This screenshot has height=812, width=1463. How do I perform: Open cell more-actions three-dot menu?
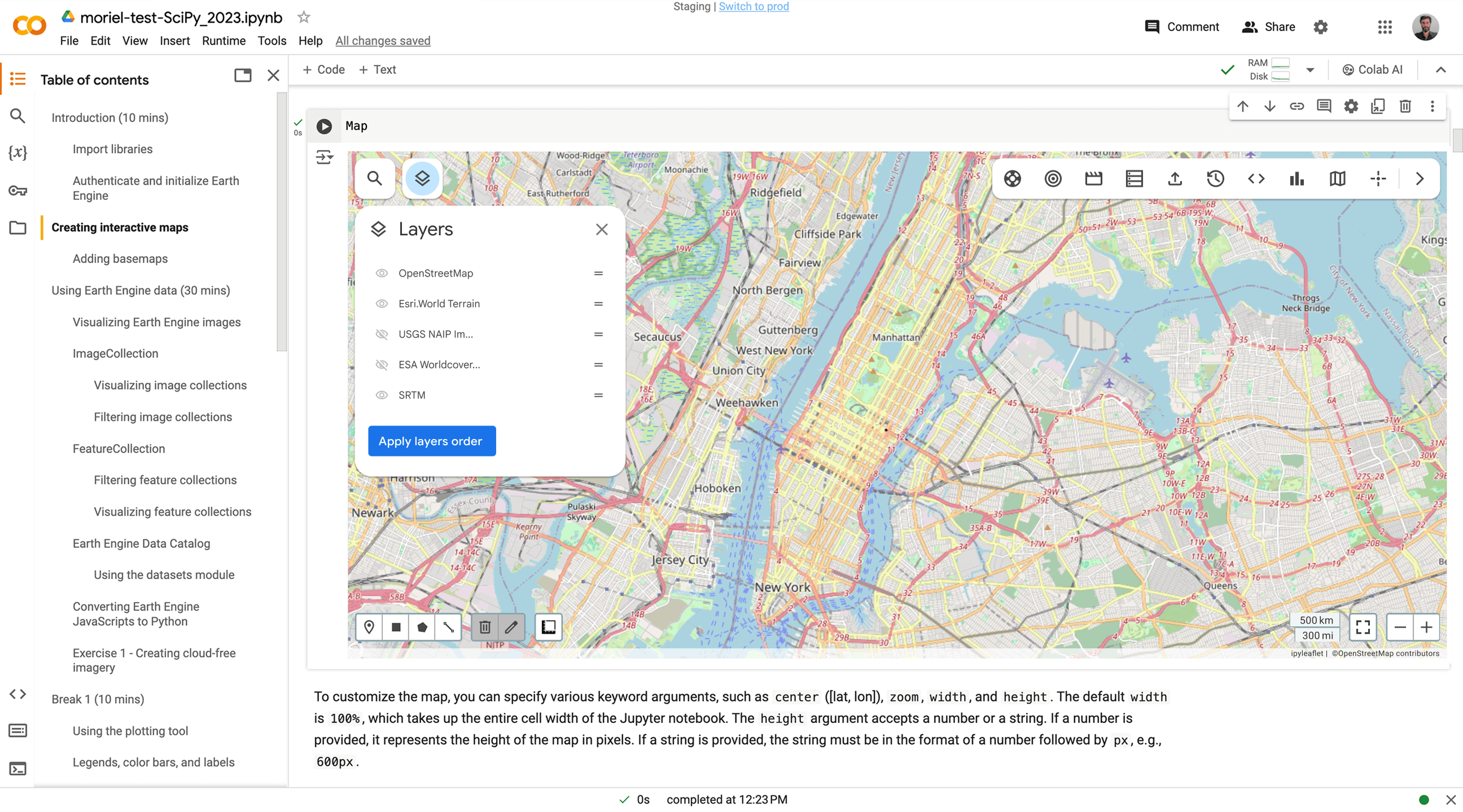(1433, 106)
